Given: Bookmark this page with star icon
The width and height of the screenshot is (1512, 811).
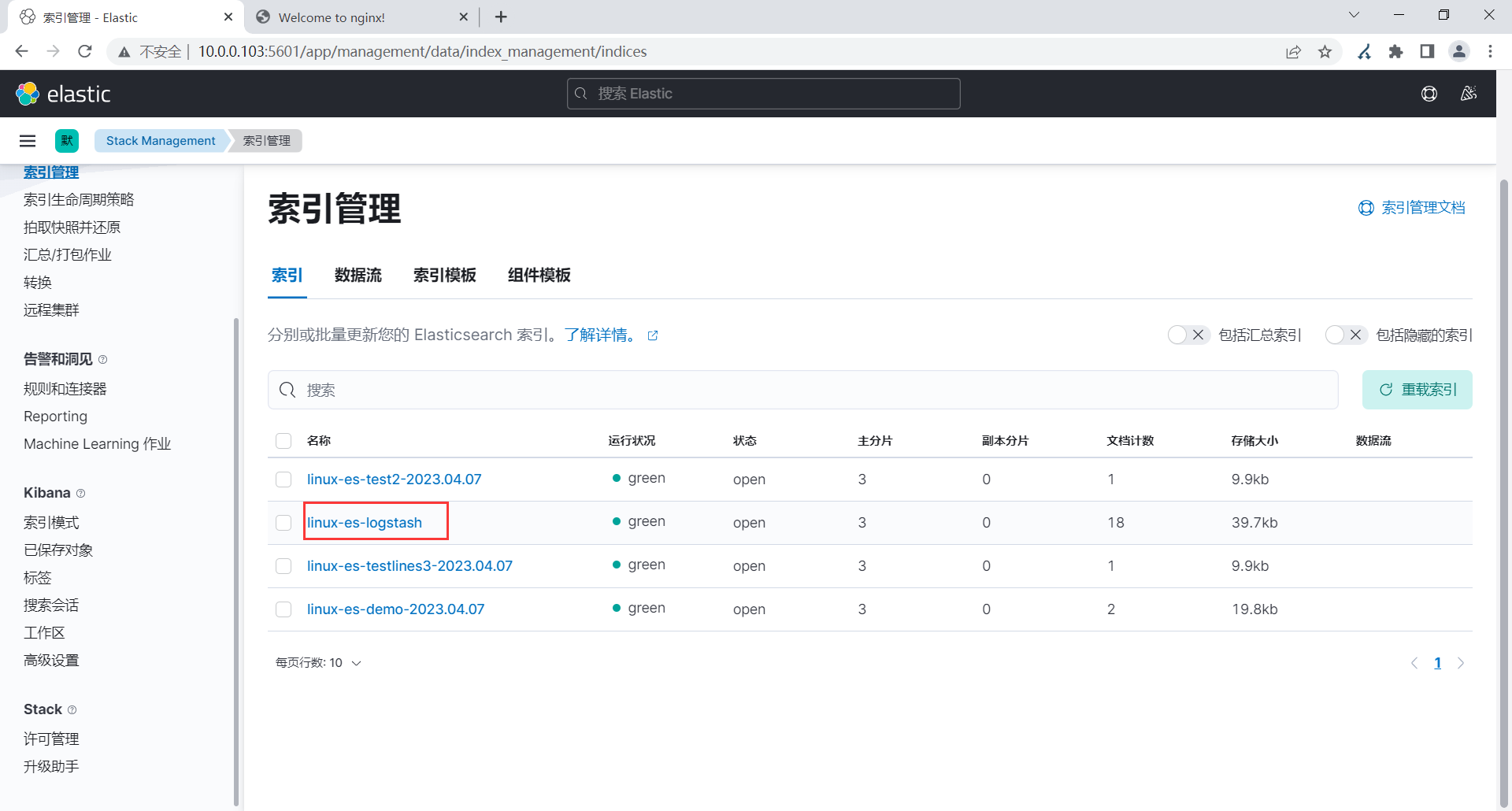Looking at the screenshot, I should [1325, 51].
